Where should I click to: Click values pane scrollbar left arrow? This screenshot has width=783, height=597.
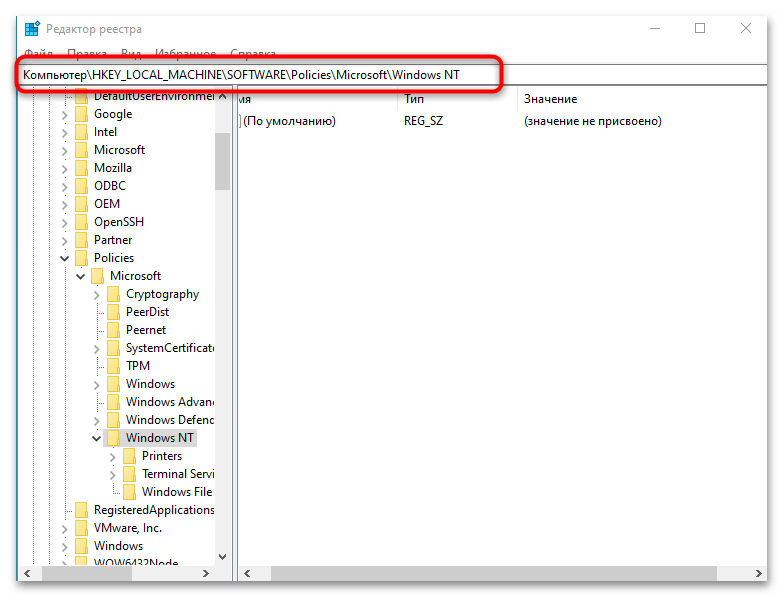click(x=247, y=574)
